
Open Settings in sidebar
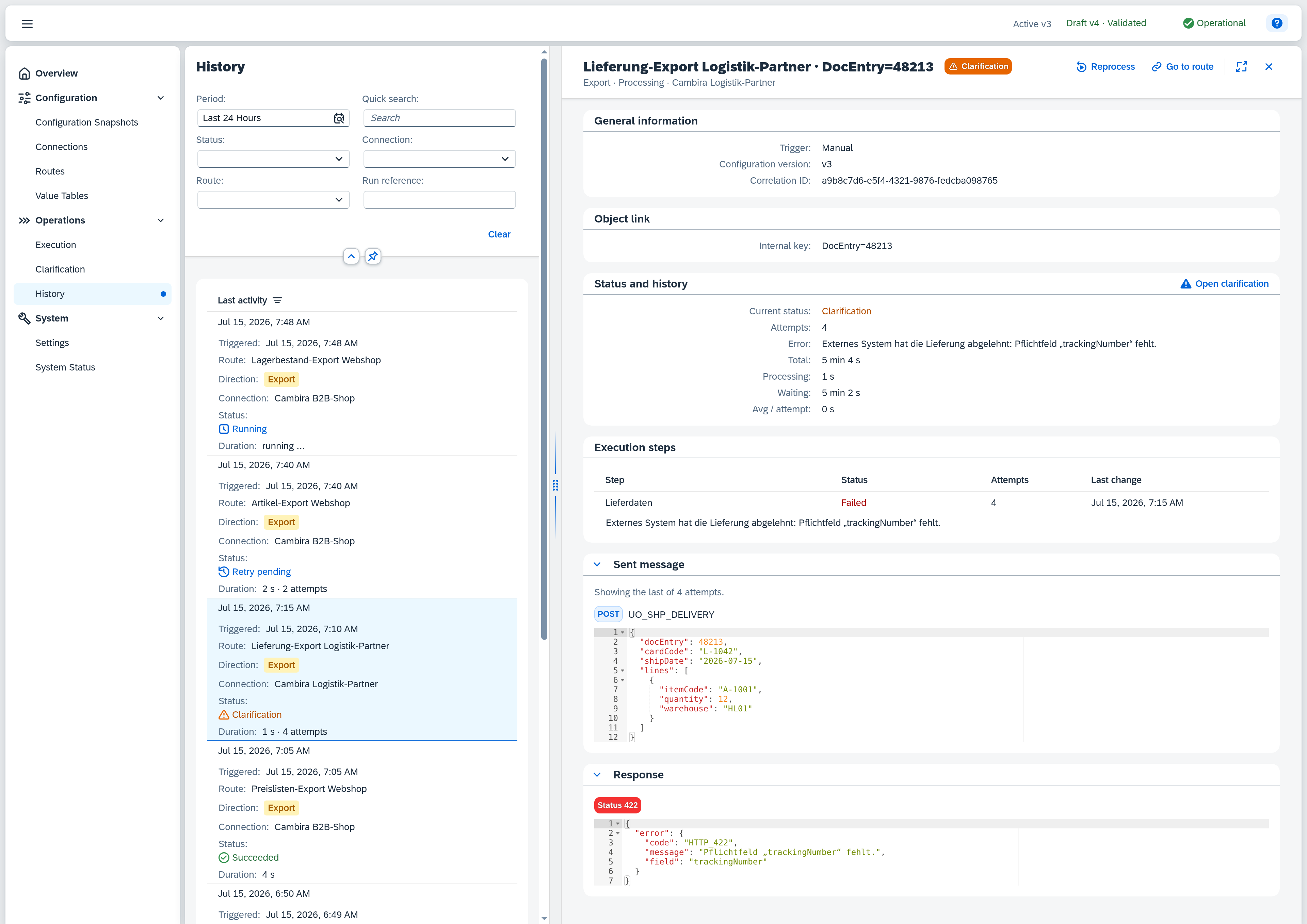click(92, 343)
